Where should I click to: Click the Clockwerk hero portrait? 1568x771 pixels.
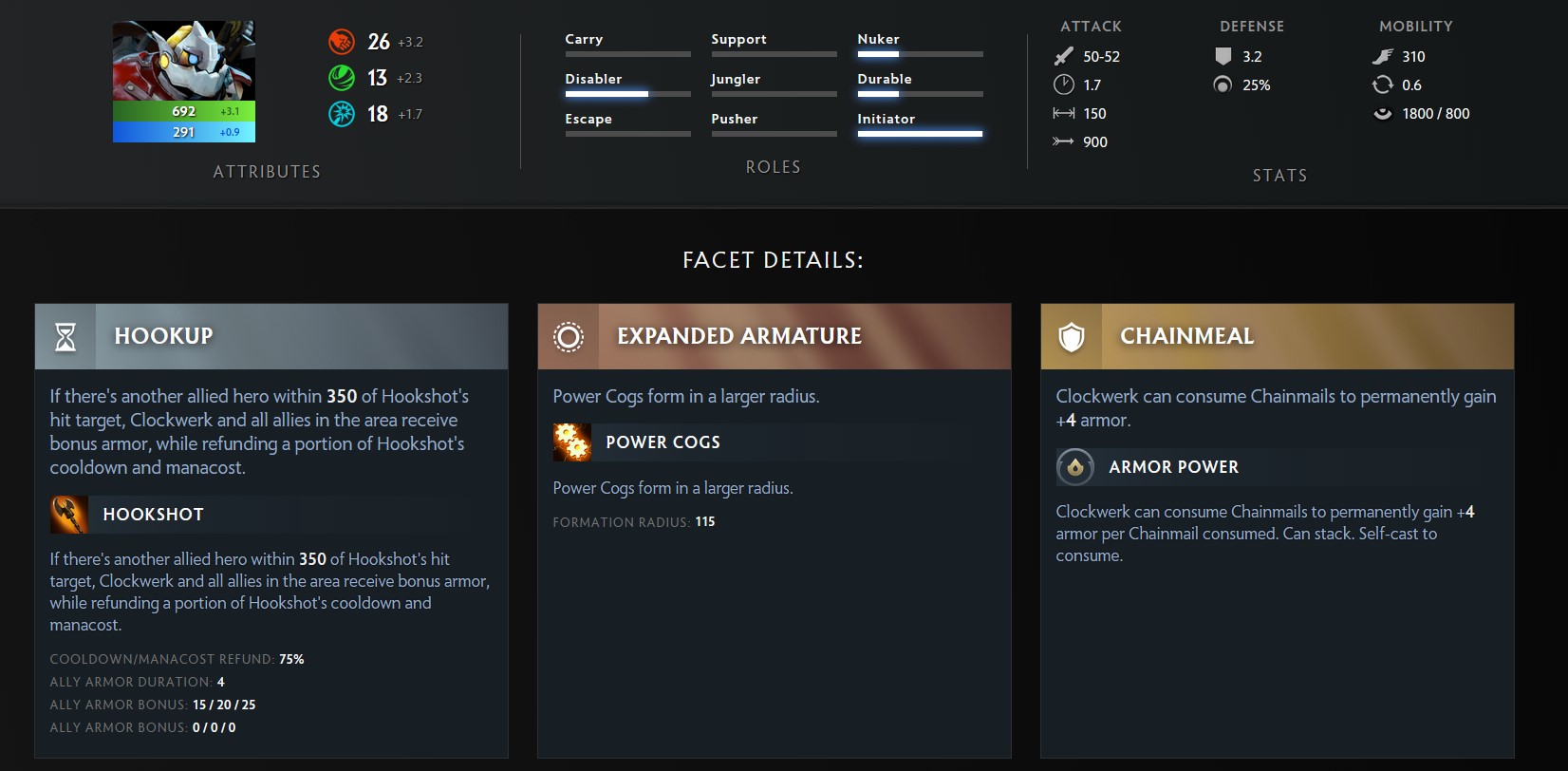184,61
